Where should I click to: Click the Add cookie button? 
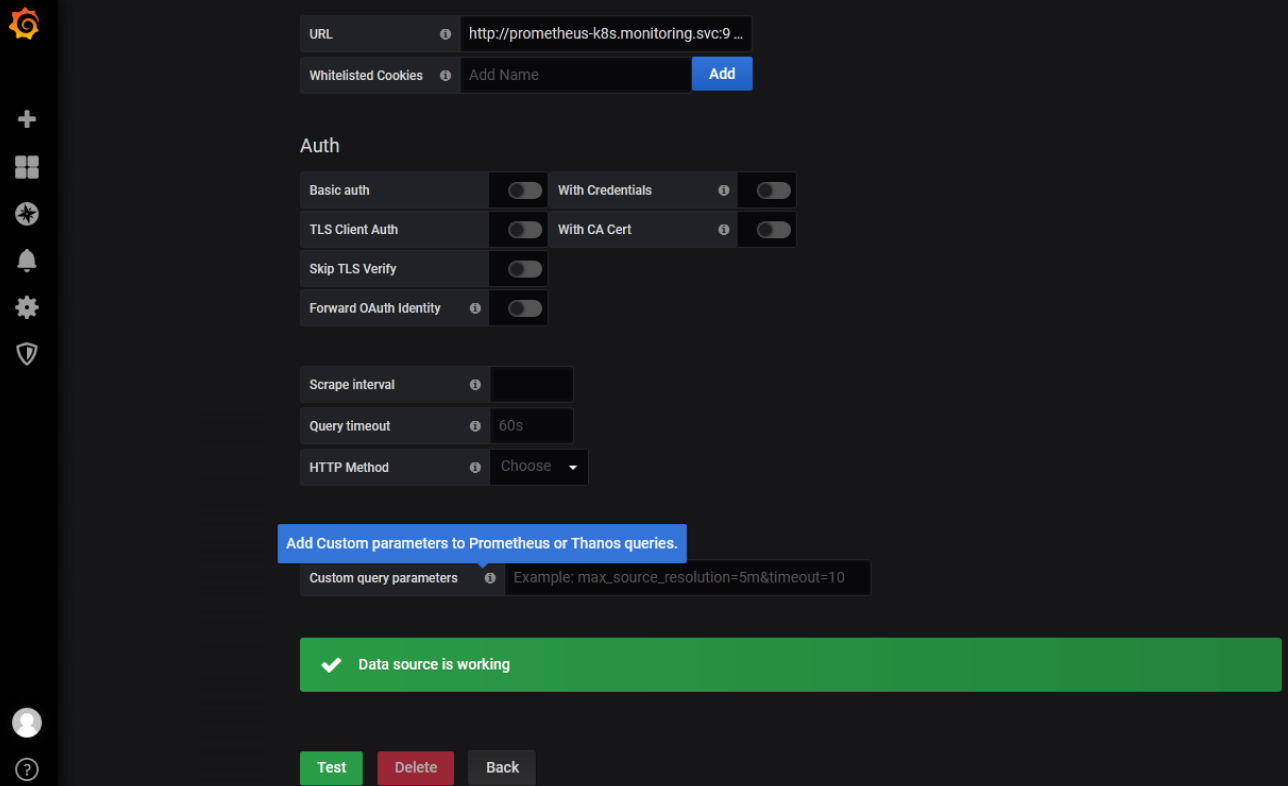[722, 74]
